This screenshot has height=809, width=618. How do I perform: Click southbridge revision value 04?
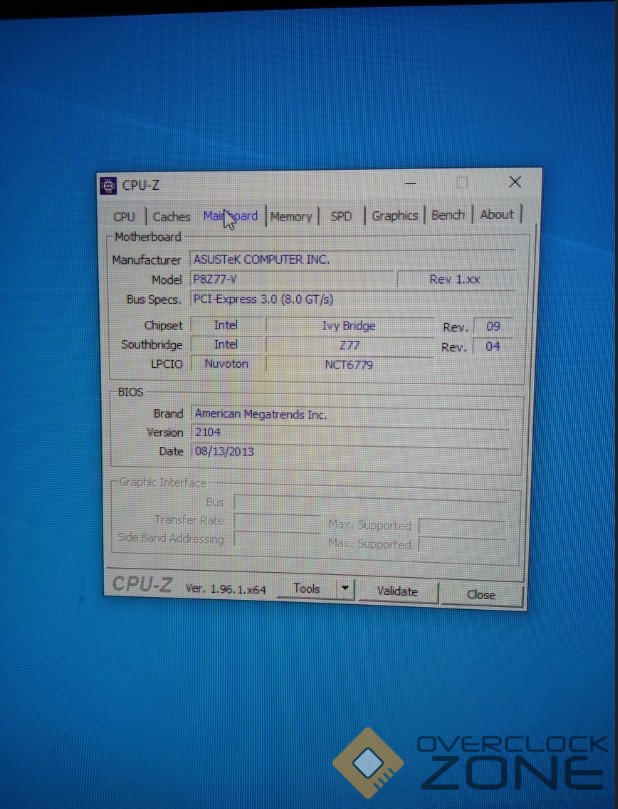[492, 346]
